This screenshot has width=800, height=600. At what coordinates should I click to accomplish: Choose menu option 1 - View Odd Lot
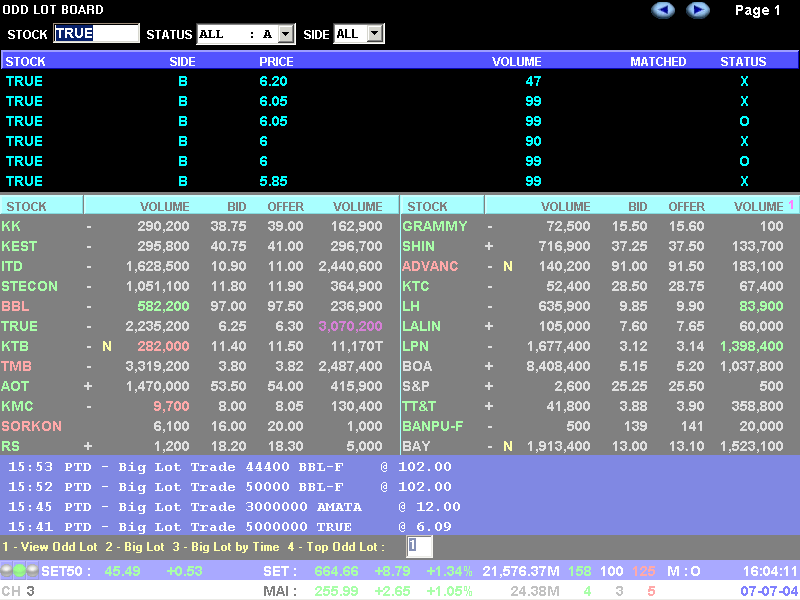click(x=50, y=547)
